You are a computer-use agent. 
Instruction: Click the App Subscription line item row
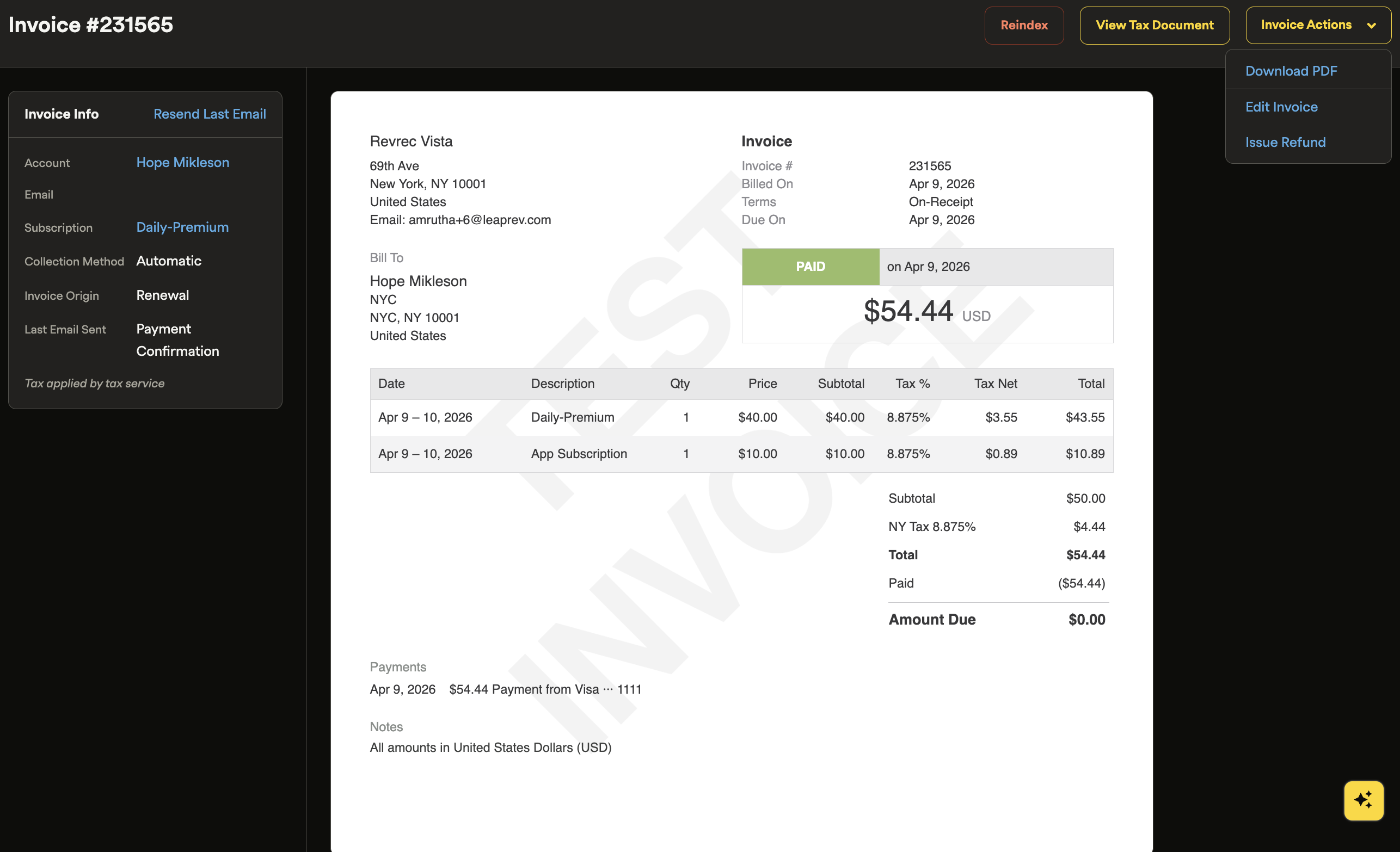pyautogui.click(x=579, y=453)
